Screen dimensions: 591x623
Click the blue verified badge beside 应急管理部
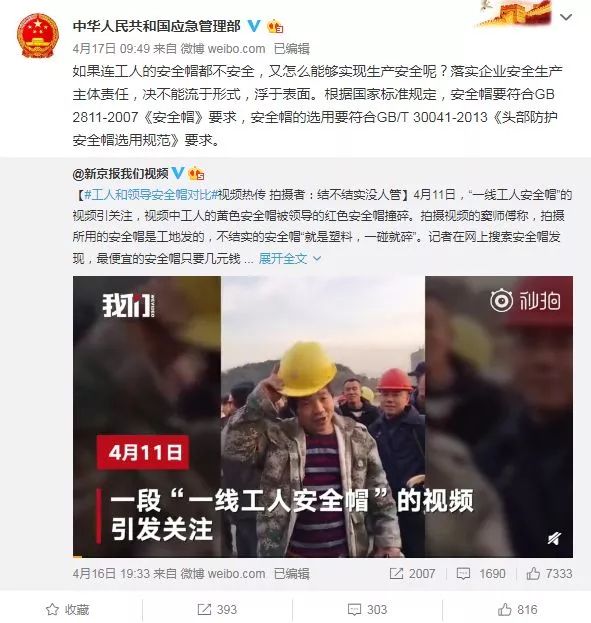pyautogui.click(x=254, y=27)
